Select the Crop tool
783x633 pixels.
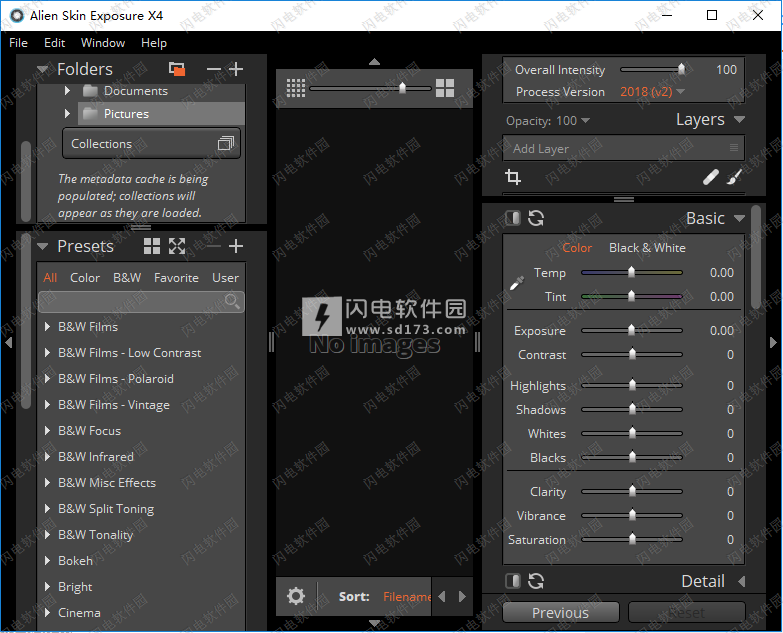pyautogui.click(x=513, y=177)
